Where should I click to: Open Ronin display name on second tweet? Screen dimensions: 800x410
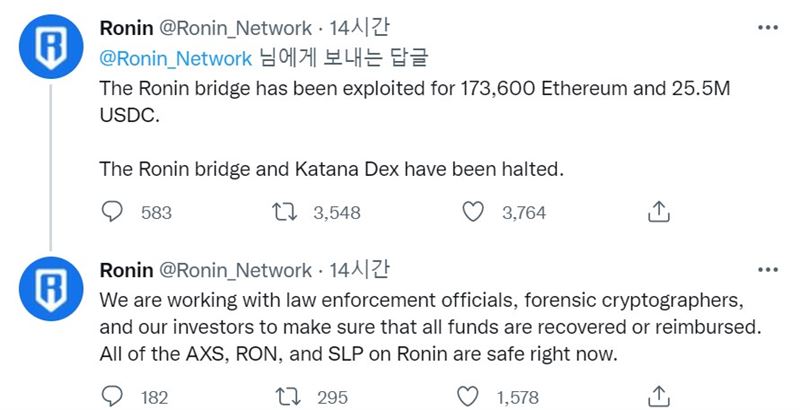pyautogui.click(x=126, y=270)
